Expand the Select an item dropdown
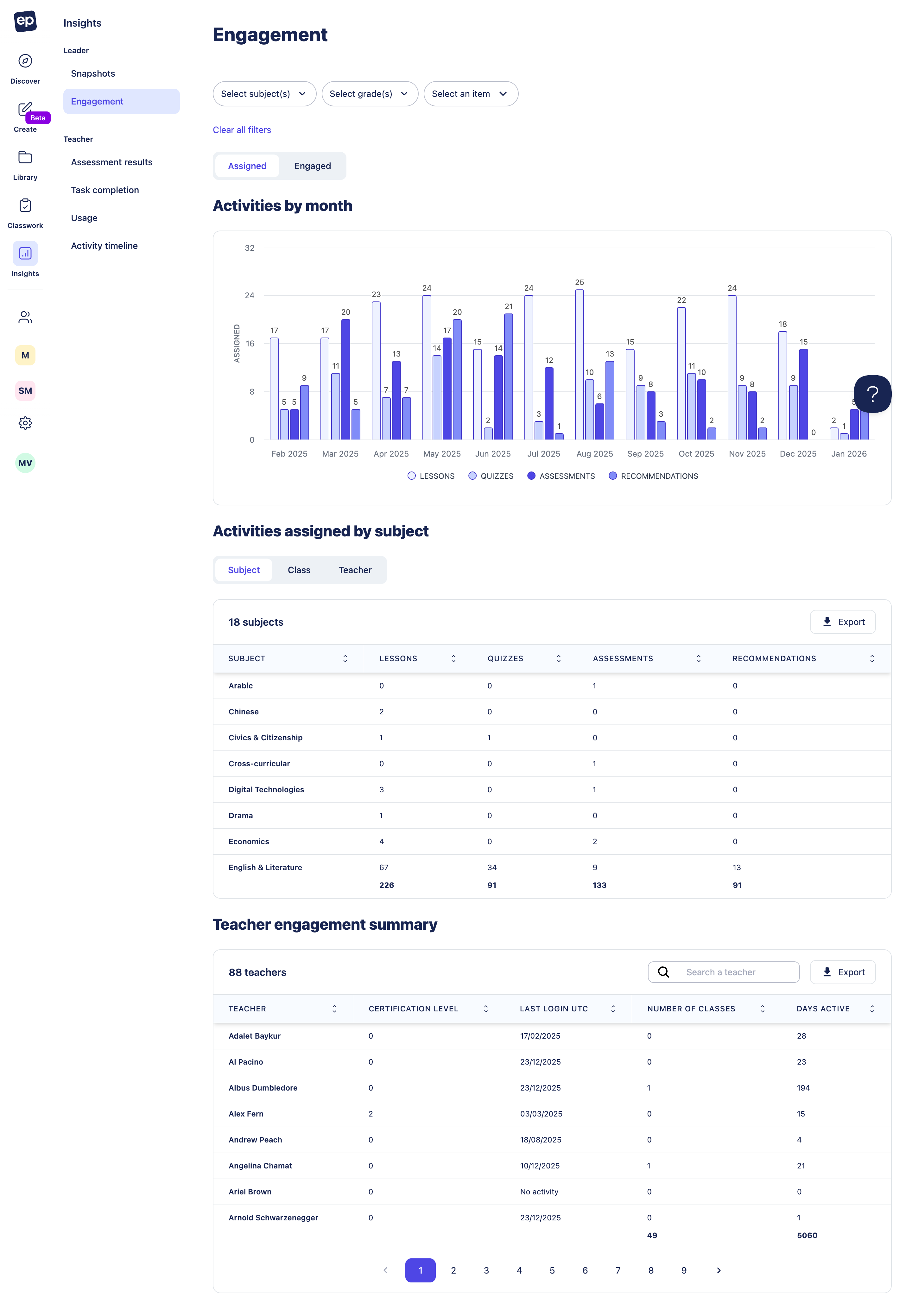This screenshot has width=912, height=1316. pyautogui.click(x=470, y=94)
